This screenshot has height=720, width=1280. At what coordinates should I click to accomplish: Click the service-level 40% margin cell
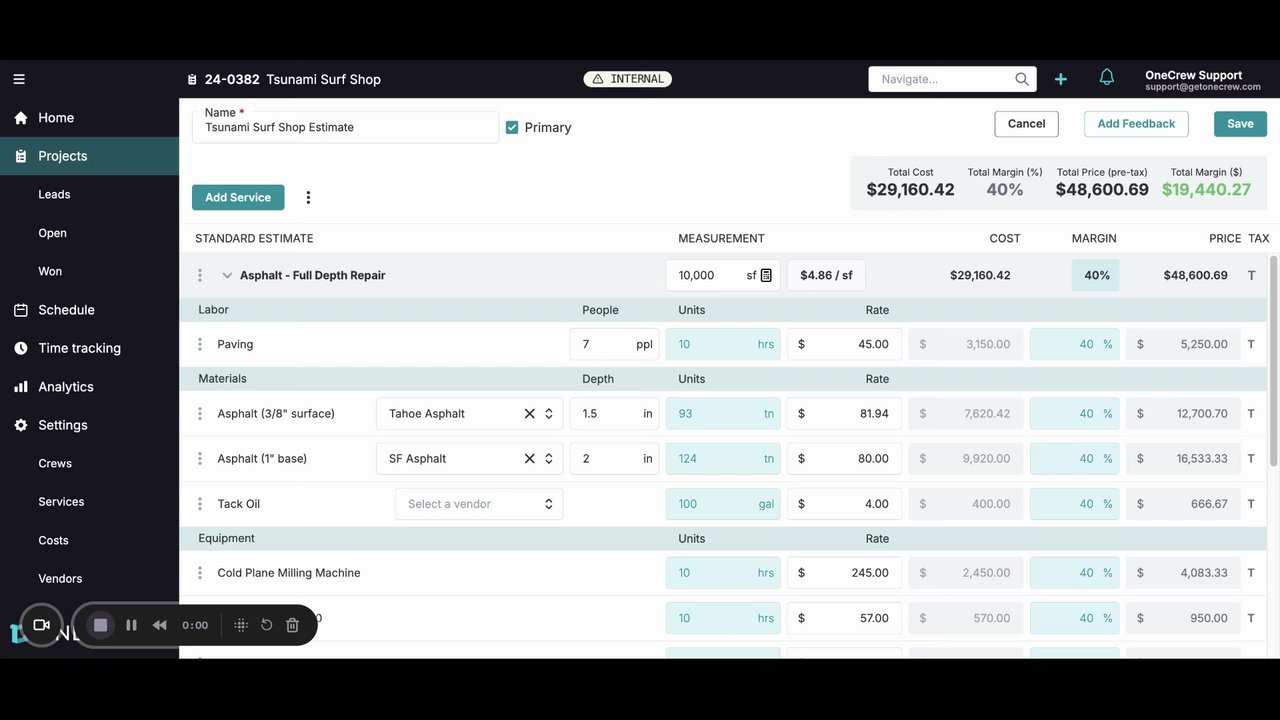pos(1096,275)
